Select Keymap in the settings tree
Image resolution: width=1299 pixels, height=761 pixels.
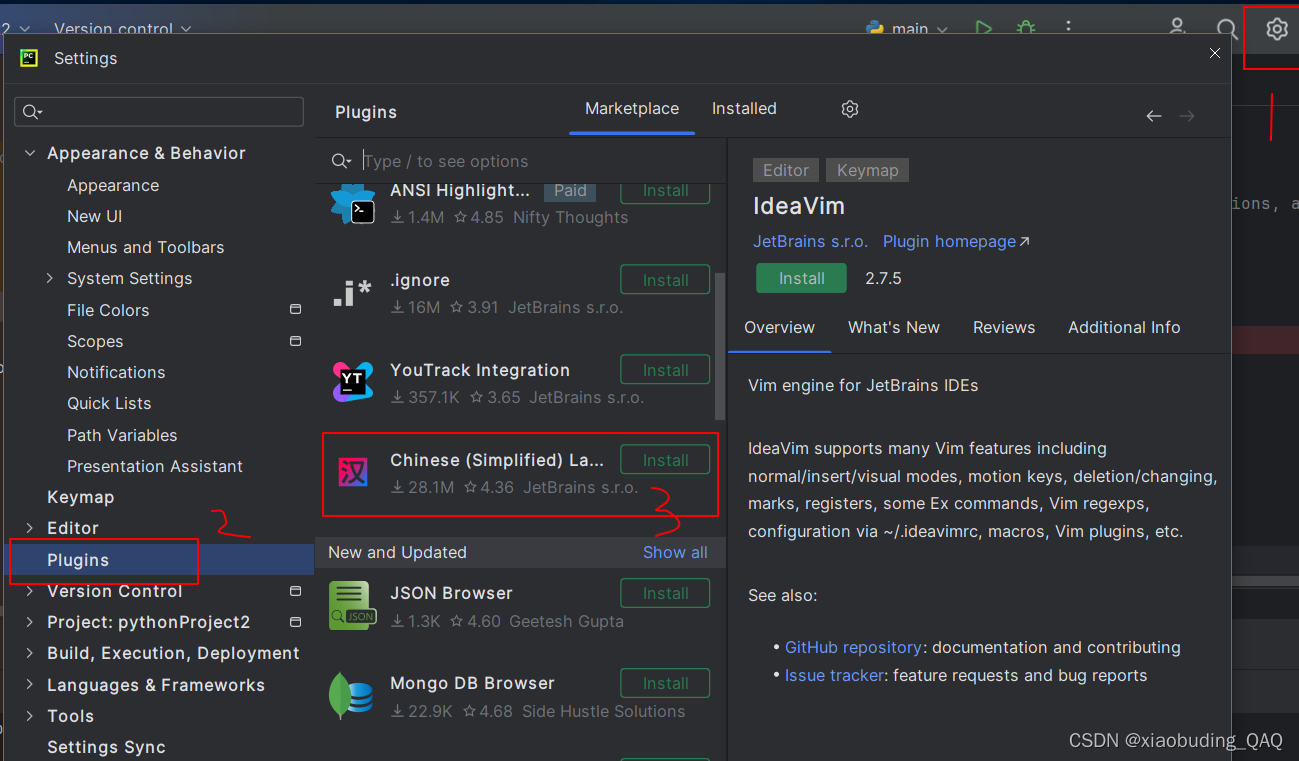80,497
